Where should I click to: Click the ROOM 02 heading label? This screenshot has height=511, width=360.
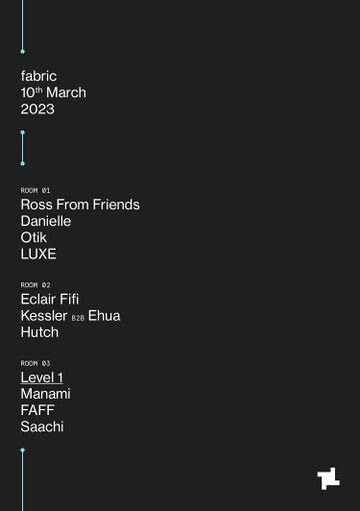[x=35, y=285]
